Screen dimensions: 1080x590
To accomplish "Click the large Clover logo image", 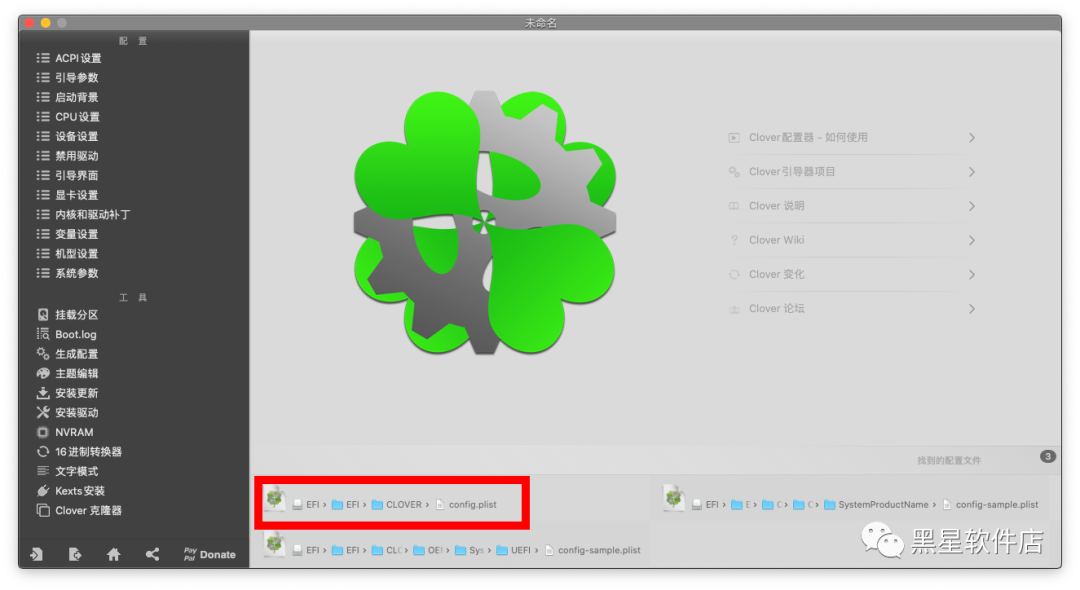I will point(484,222).
